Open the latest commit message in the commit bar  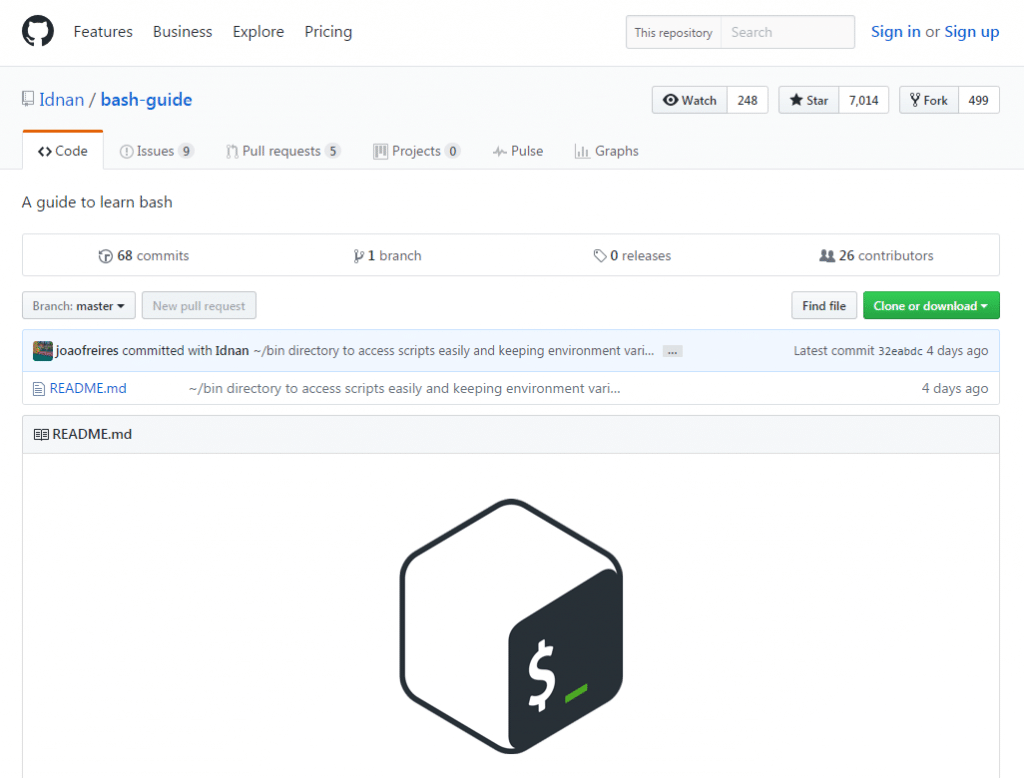(x=454, y=351)
